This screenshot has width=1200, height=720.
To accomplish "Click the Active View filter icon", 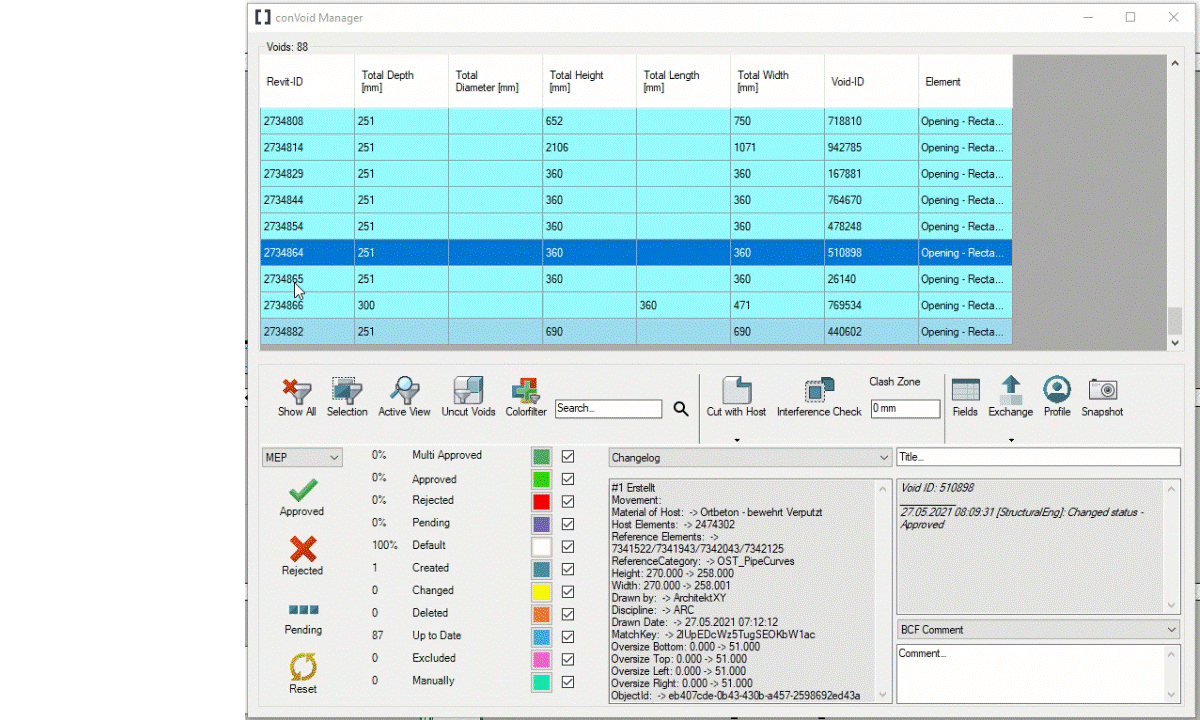I will click(x=404, y=390).
